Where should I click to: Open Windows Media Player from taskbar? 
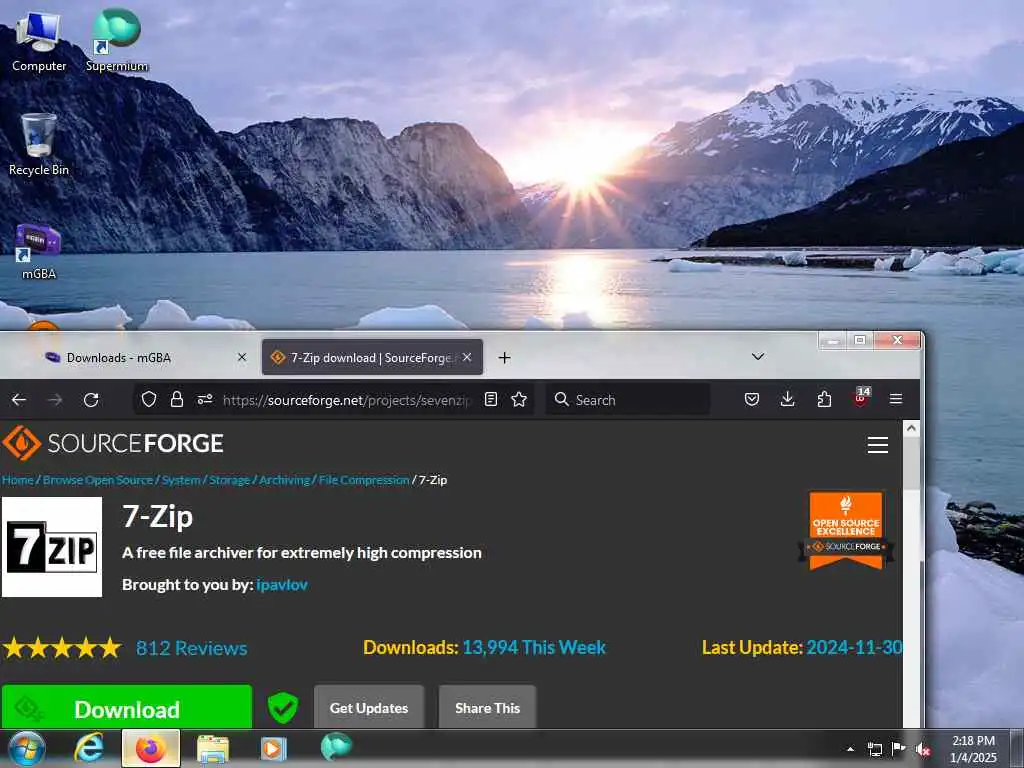[x=274, y=748]
